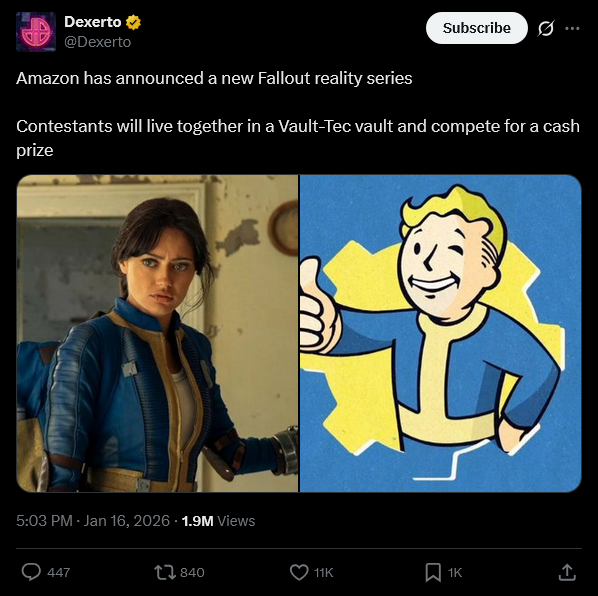Open the three-dot more options menu
The image size is (598, 596).
(572, 28)
